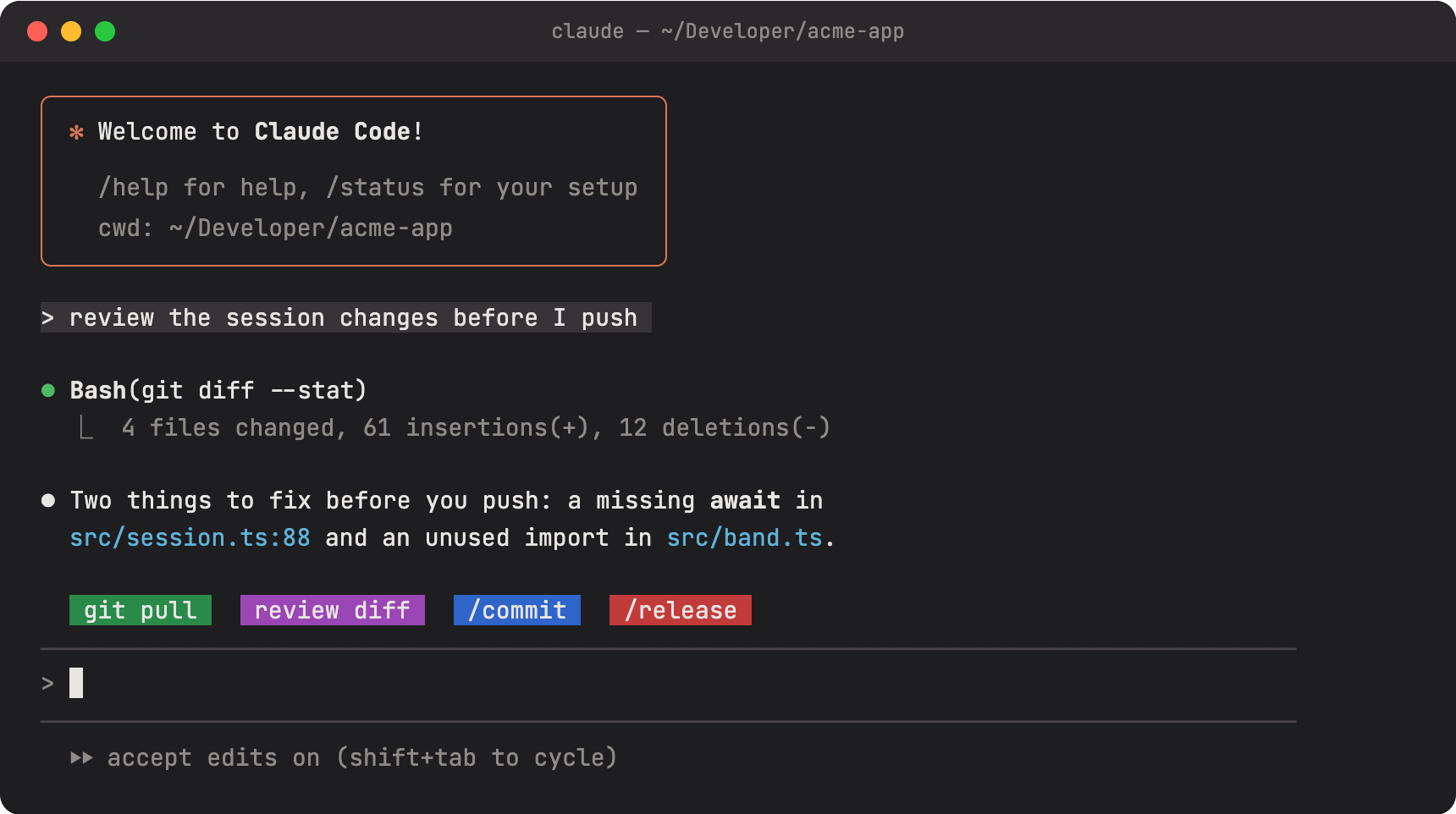Click the fast-forward icon beside accept edits

tap(81, 757)
